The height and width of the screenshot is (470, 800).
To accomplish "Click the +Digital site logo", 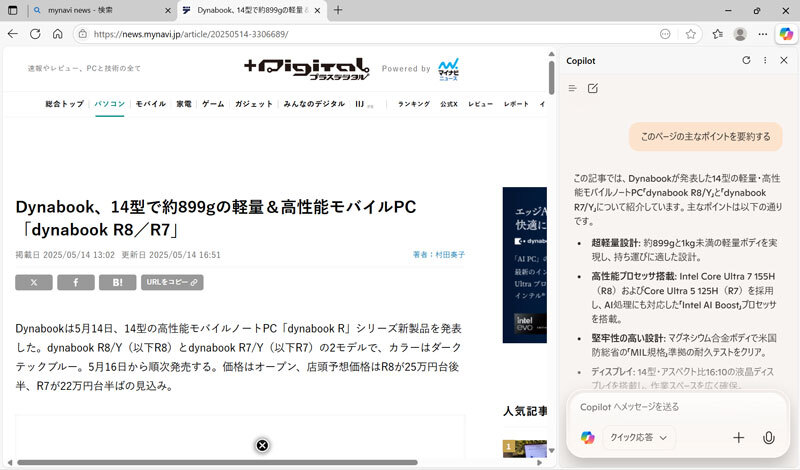I will (x=306, y=68).
